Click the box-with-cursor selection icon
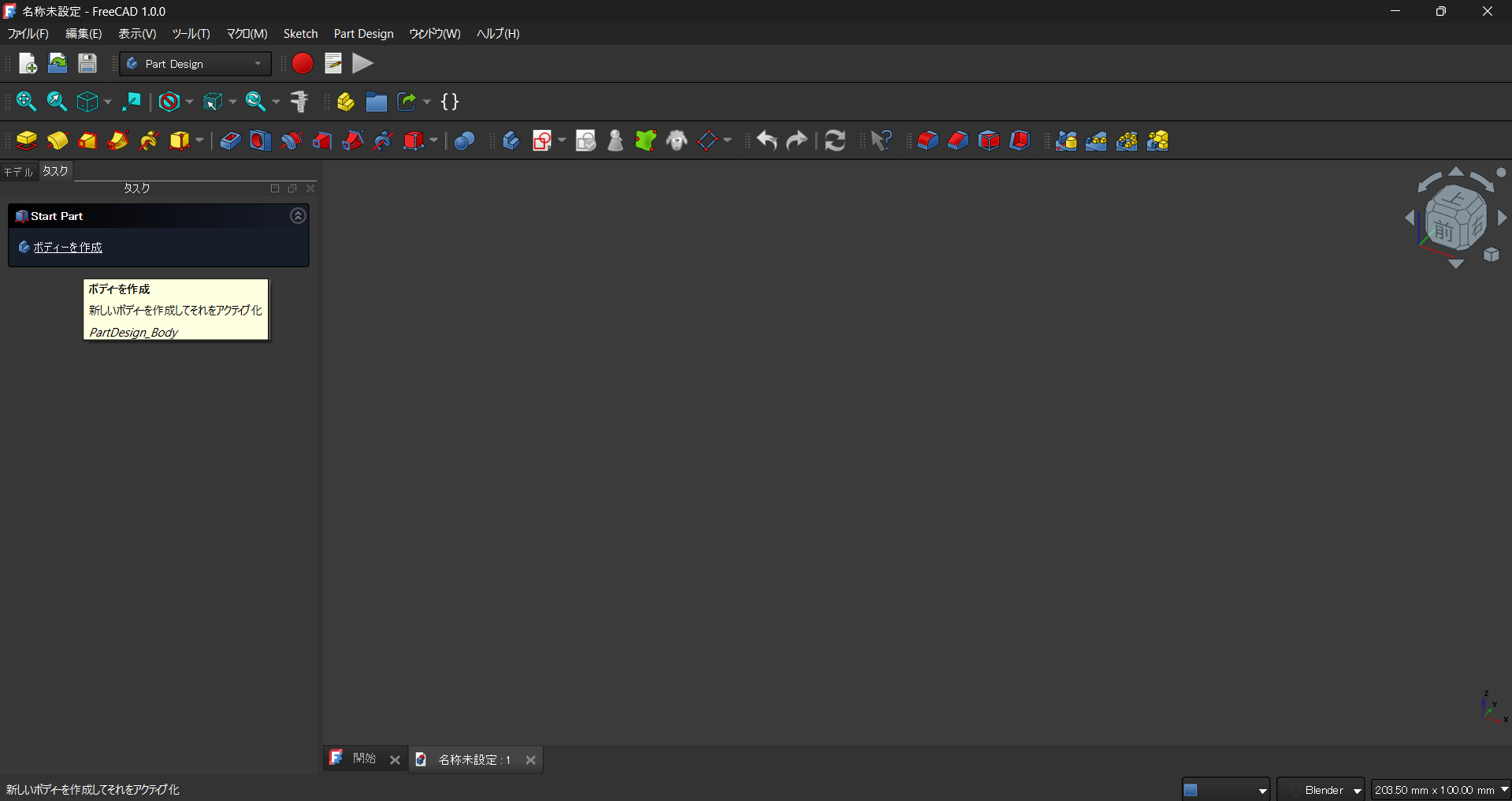1512x801 pixels. [213, 102]
